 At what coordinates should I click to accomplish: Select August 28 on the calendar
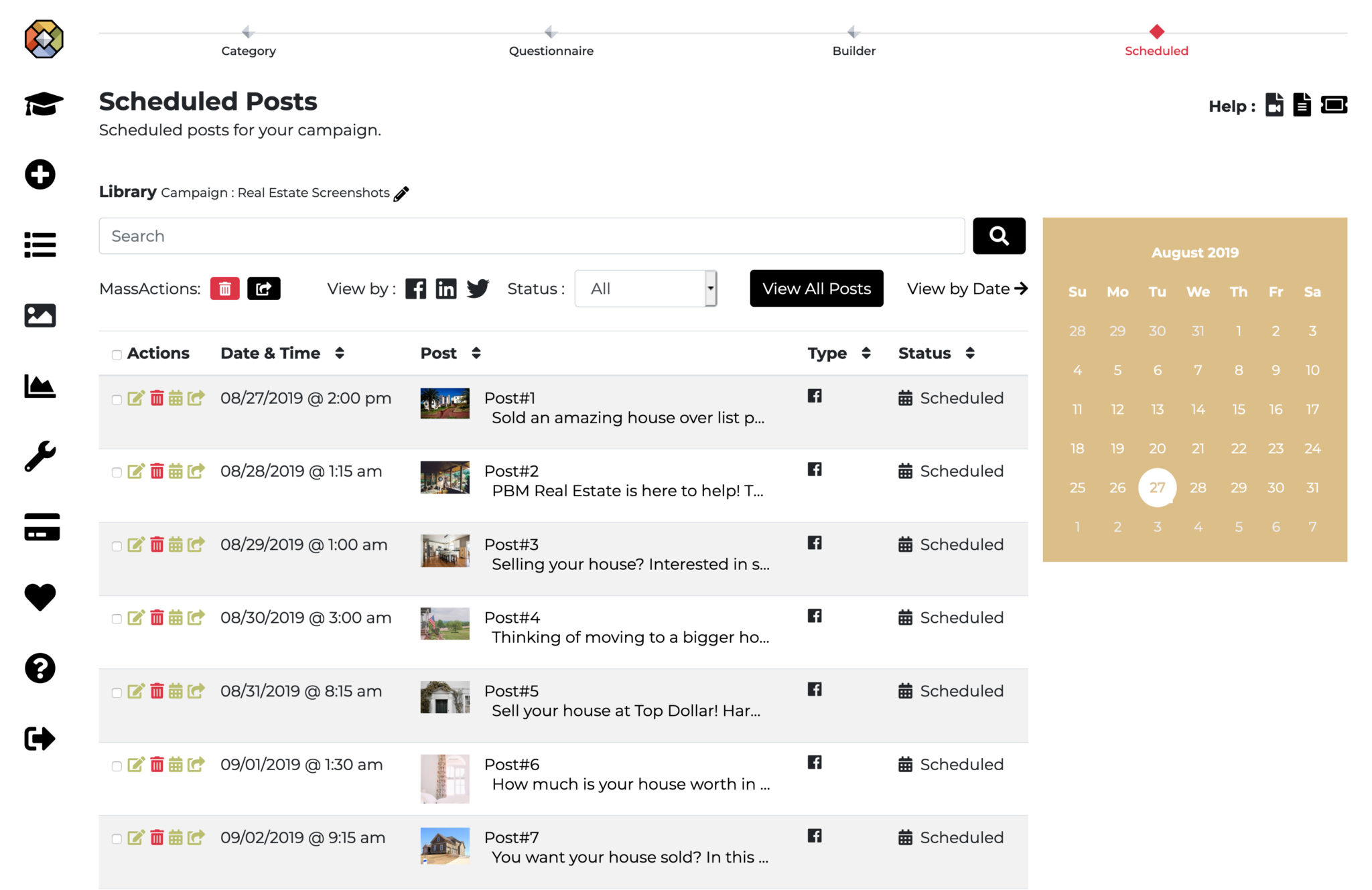1198,488
